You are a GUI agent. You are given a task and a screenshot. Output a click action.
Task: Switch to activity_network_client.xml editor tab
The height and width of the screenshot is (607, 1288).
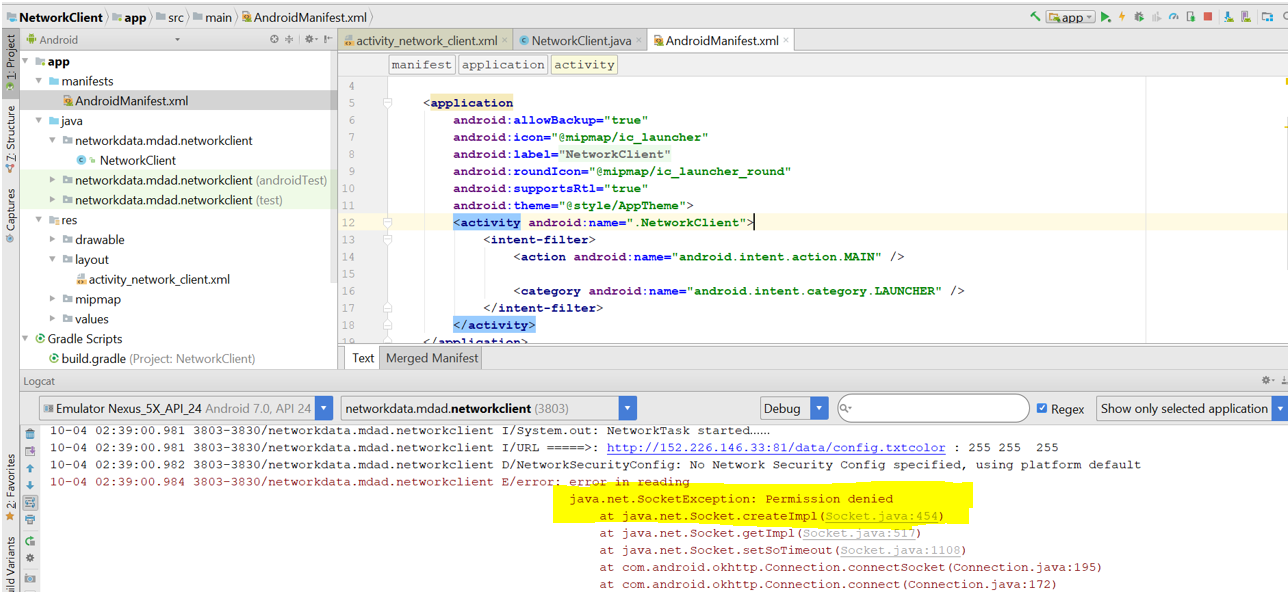[425, 41]
